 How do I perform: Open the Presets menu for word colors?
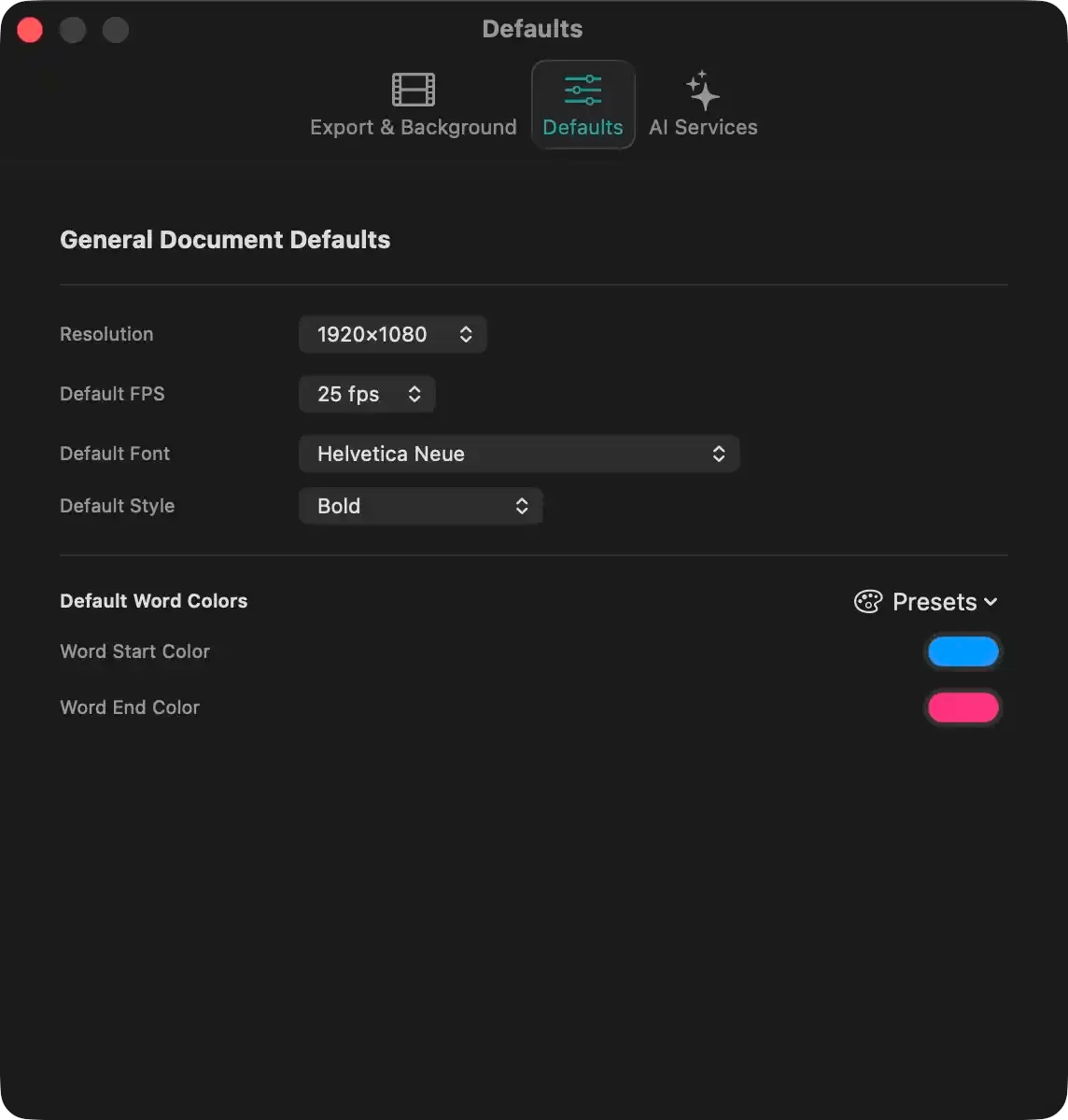[x=926, y=602]
